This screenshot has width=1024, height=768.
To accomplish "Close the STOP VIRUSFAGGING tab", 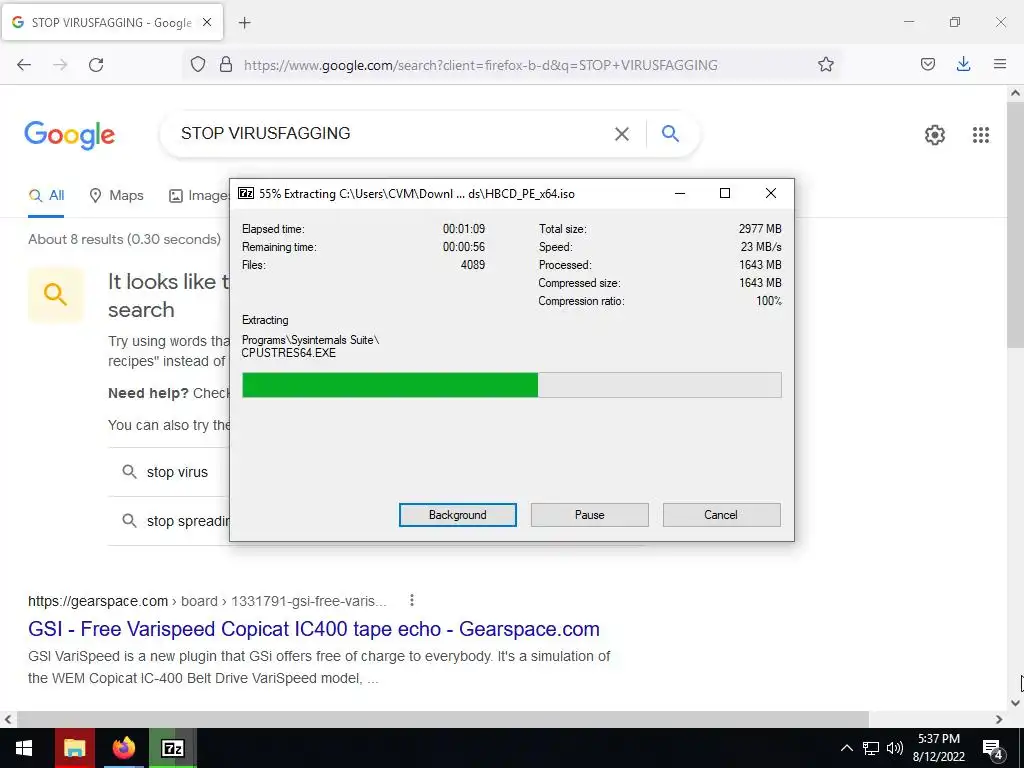I will pyautogui.click(x=207, y=22).
